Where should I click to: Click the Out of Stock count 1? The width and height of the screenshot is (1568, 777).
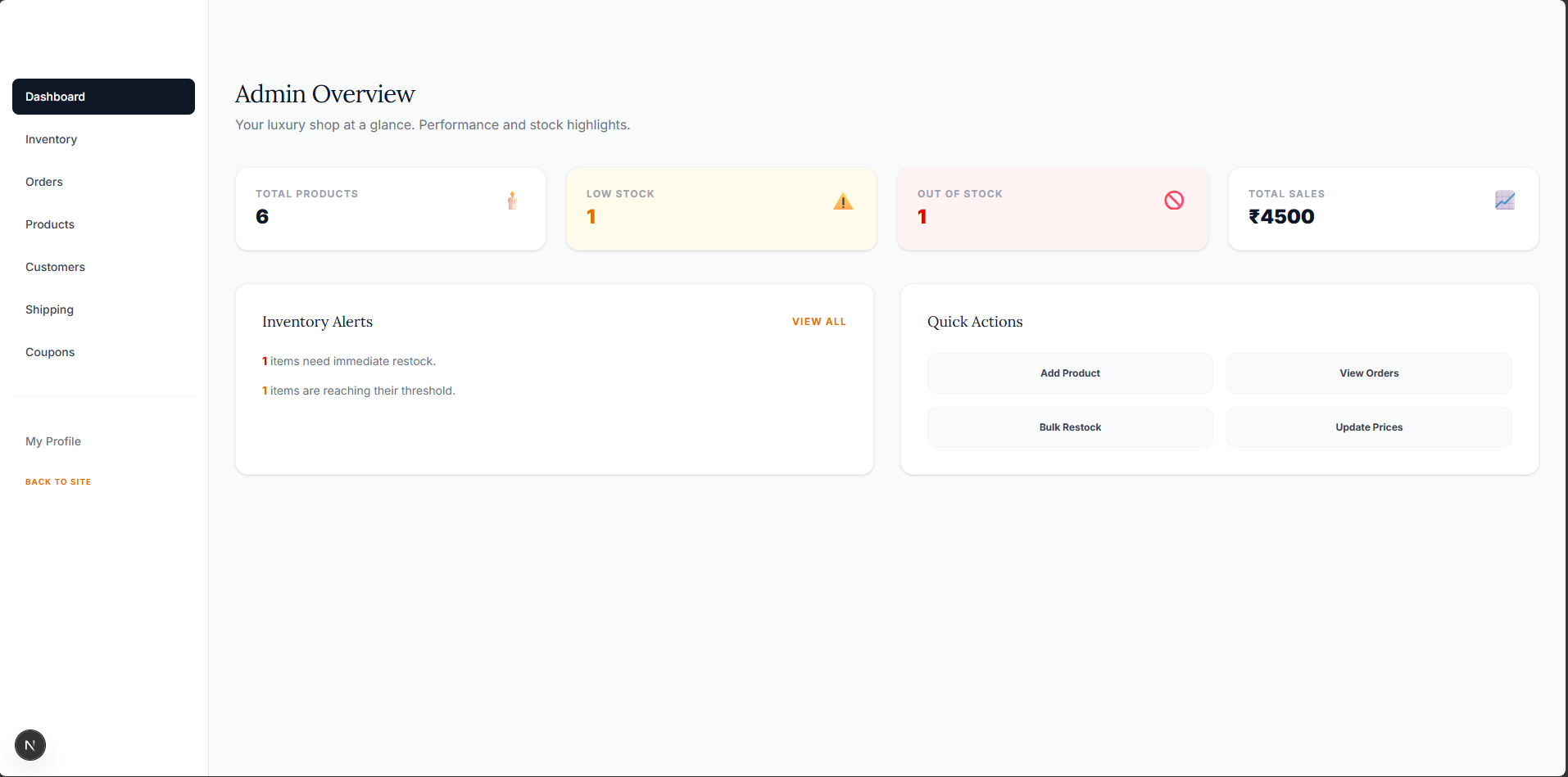[922, 217]
